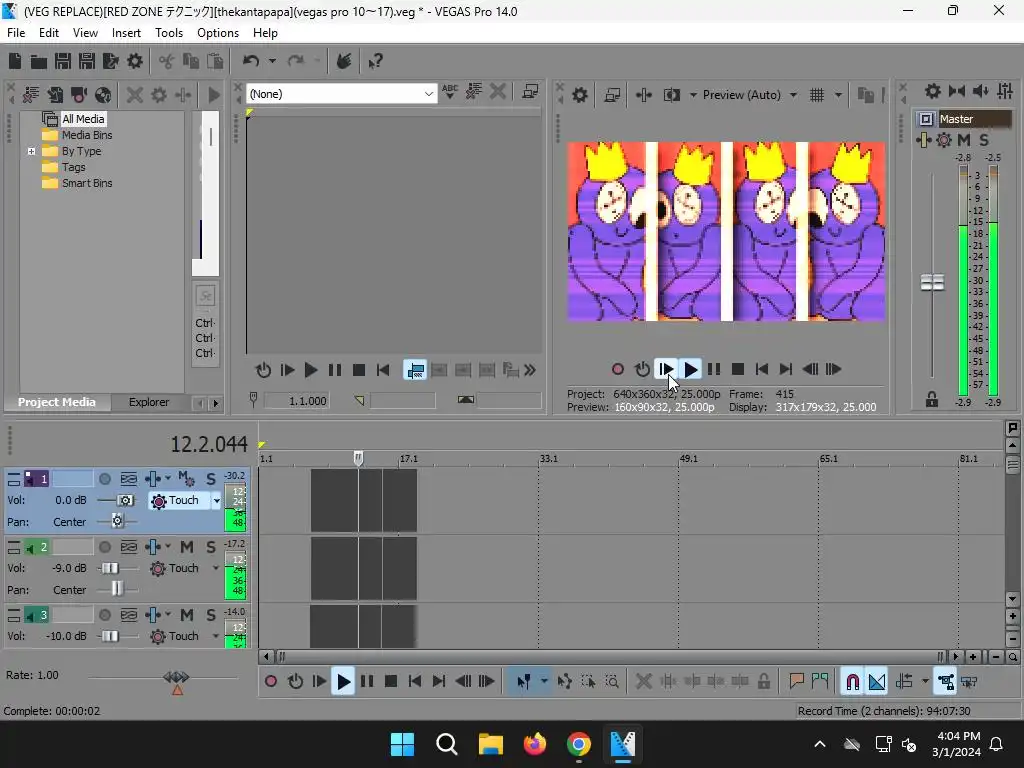The image size is (1024, 768).
Task: Open track 3 Touch automation dropdown arrow
Action: [216, 636]
